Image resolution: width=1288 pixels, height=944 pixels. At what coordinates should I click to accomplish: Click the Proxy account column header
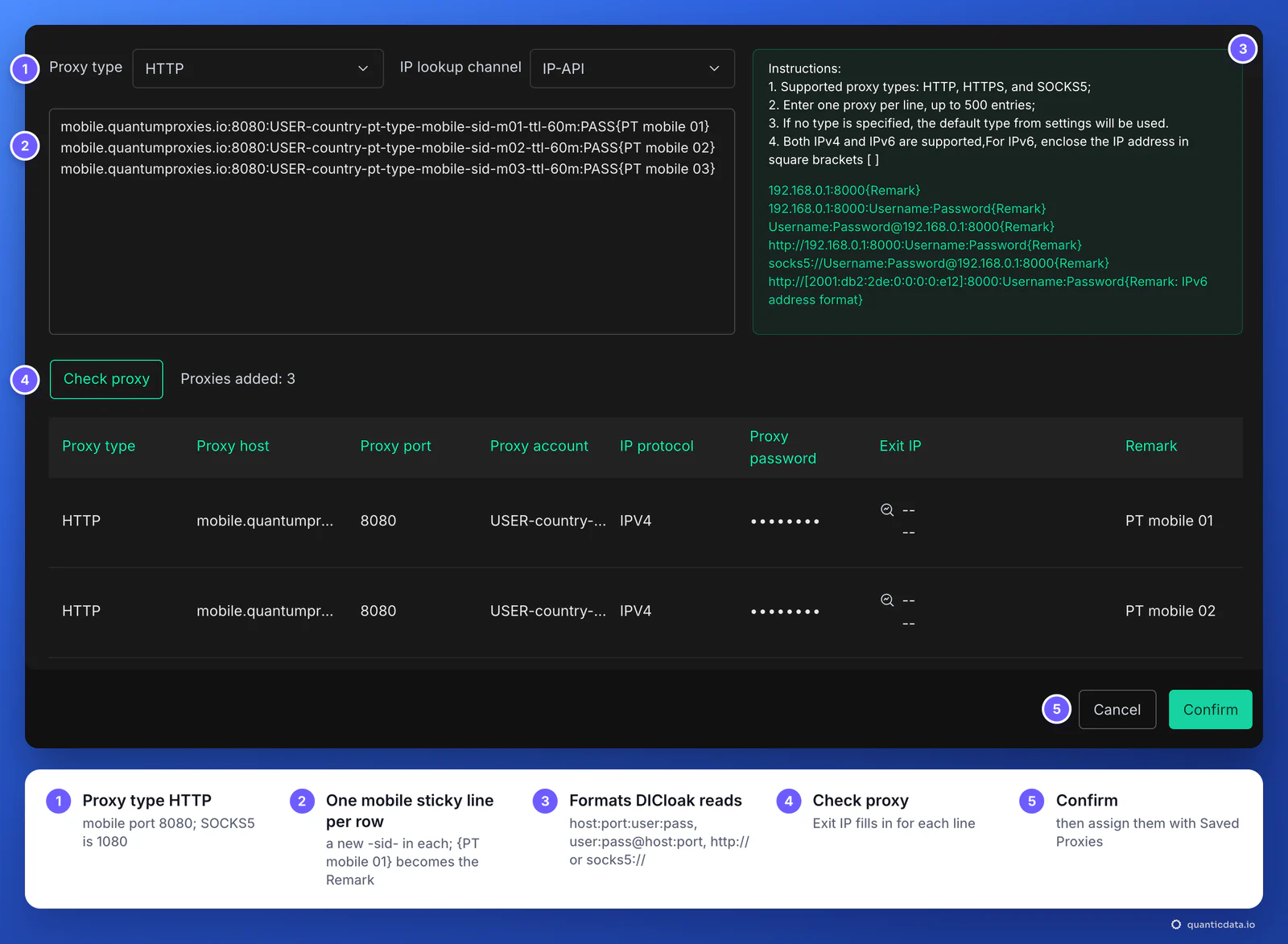[539, 446]
